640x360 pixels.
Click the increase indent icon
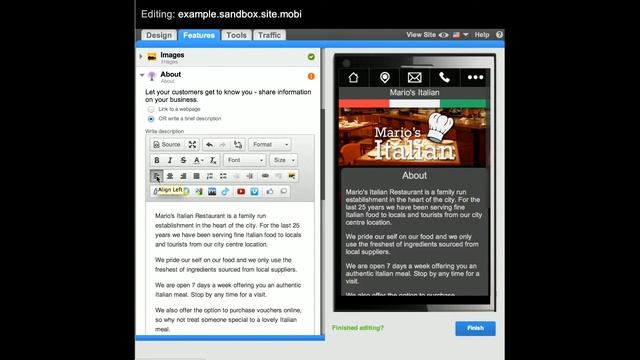250,176
